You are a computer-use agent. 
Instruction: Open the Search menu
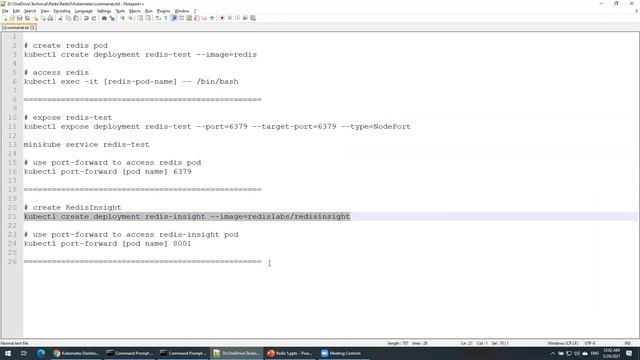pyautogui.click(x=30, y=11)
